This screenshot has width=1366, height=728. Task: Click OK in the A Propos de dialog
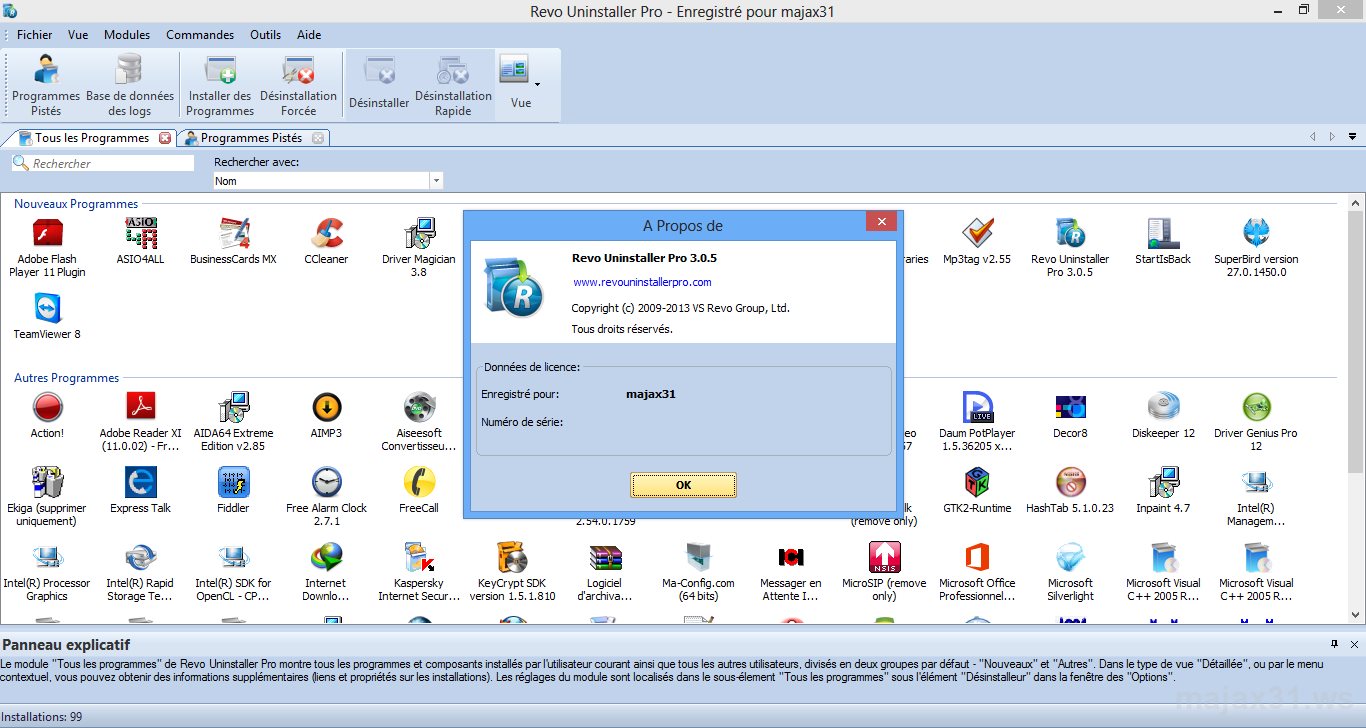point(683,485)
